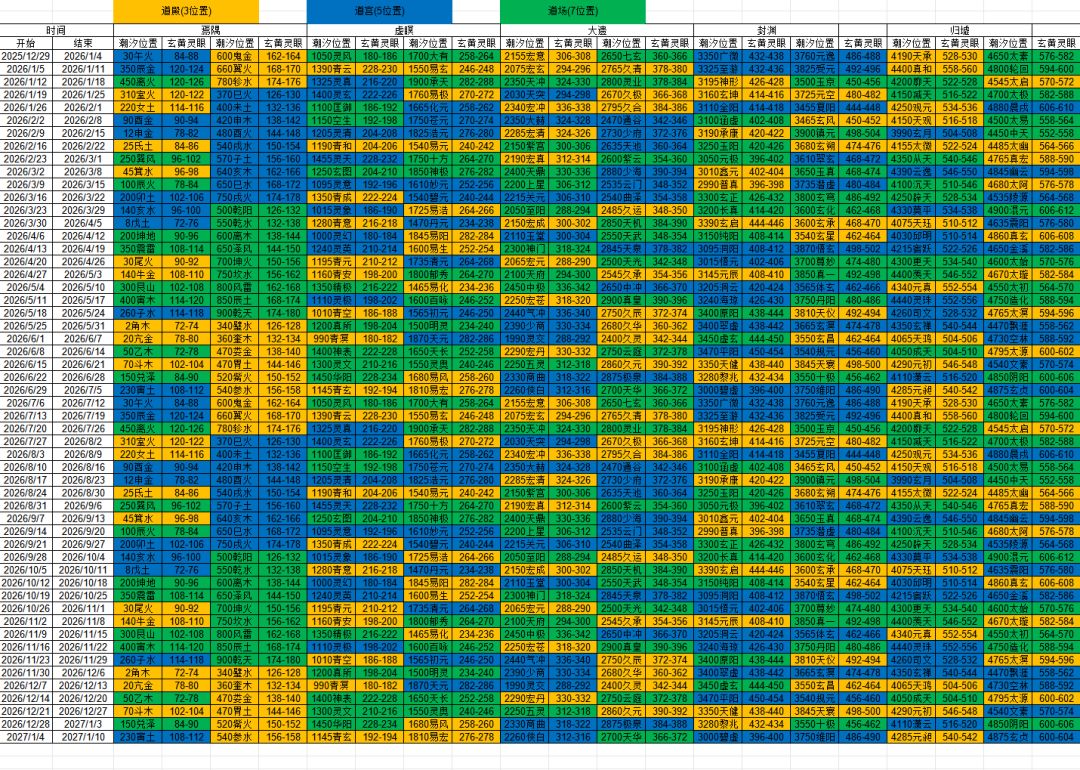This screenshot has width=1080, height=770.
Task: Select 2880少海 in the 2026/3/2 row
Action: pyautogui.click(x=621, y=171)
